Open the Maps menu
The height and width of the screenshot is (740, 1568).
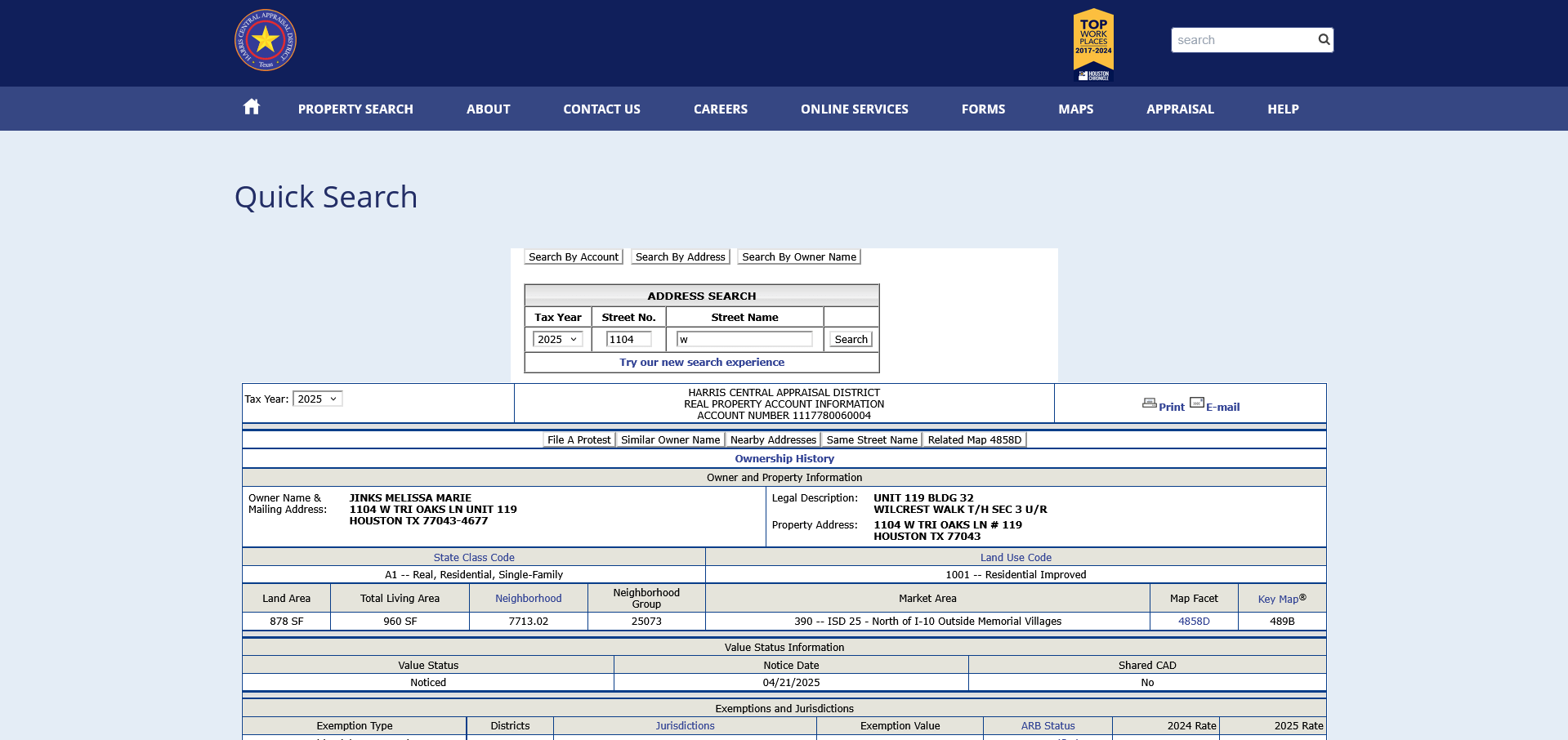point(1075,109)
